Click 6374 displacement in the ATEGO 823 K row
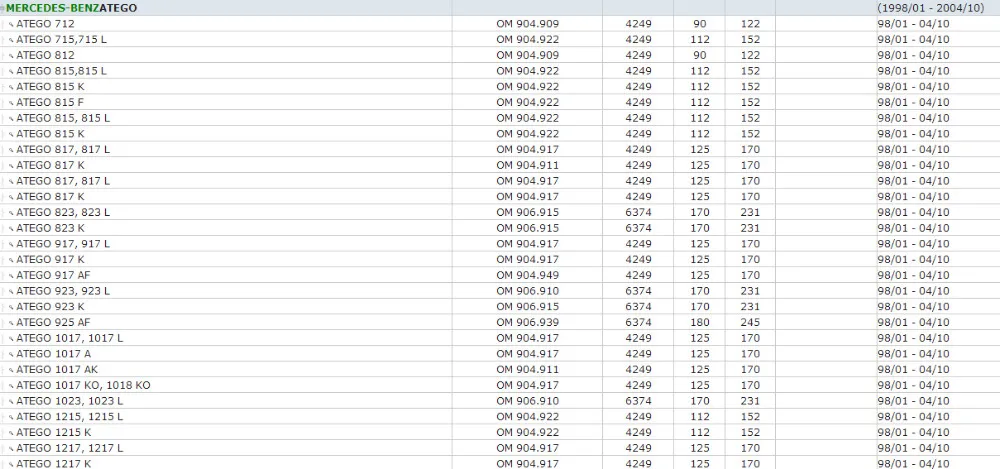Image resolution: width=1000 pixels, height=469 pixels. click(x=638, y=228)
